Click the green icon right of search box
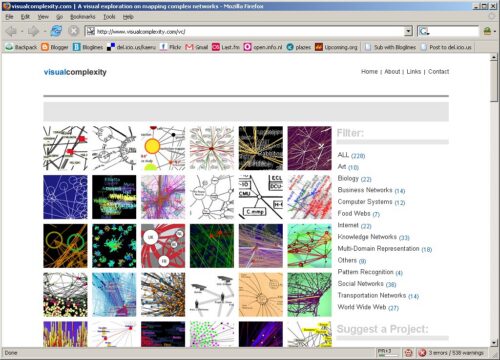The height and width of the screenshot is (360, 500). [488, 31]
